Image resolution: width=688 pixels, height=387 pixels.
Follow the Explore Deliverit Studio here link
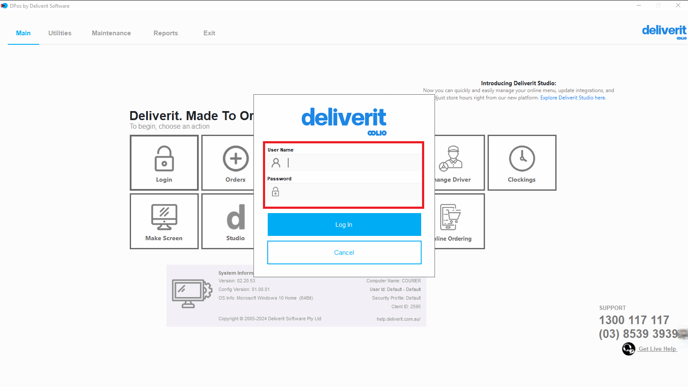click(573, 98)
